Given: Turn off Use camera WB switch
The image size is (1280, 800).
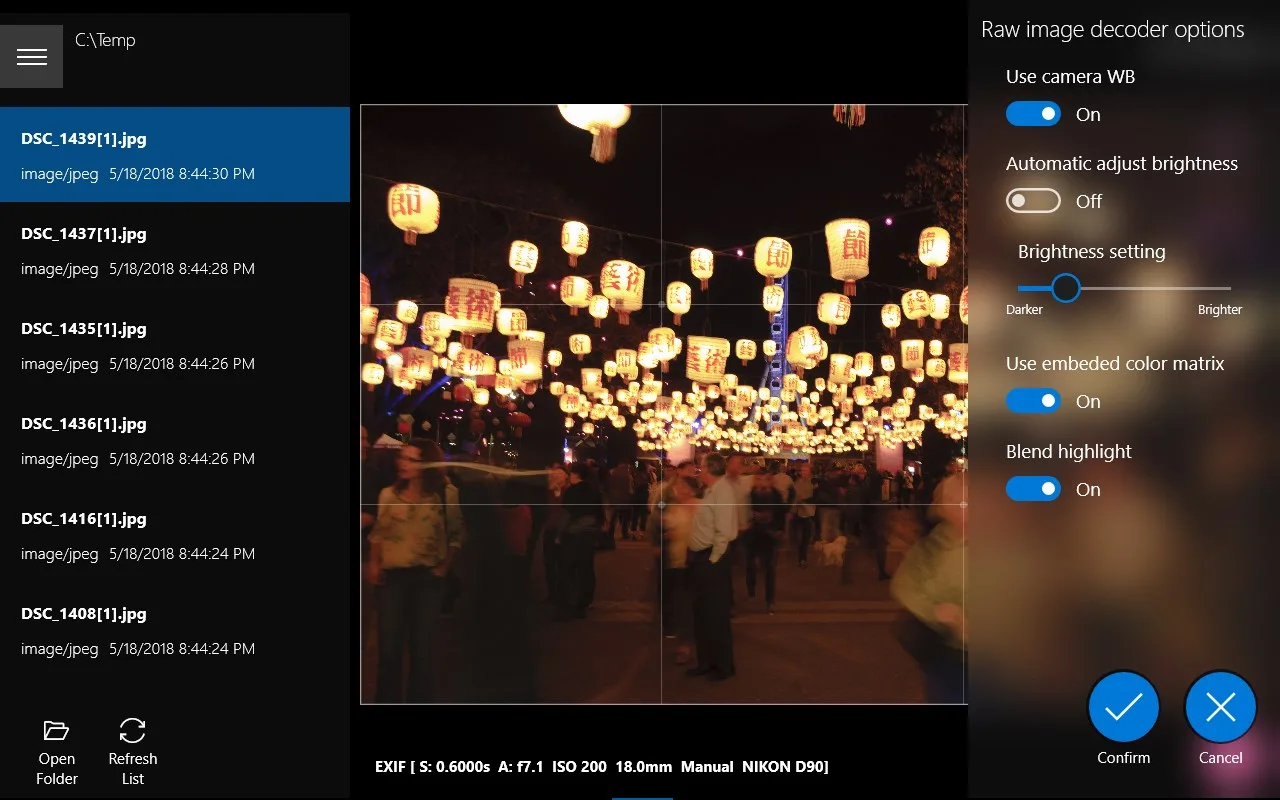Looking at the screenshot, I should pyautogui.click(x=1033, y=114).
